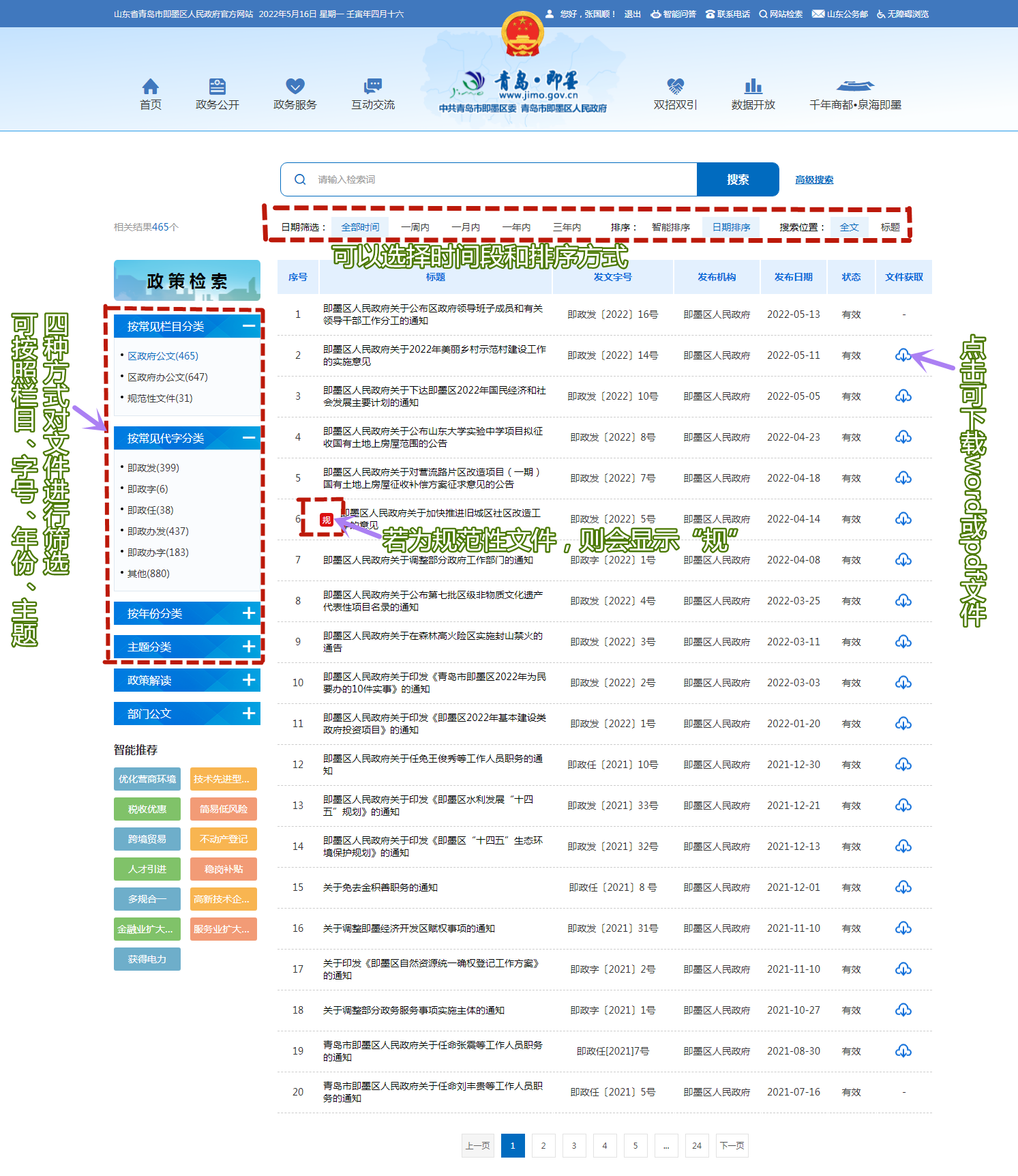Open the 数据开放 bar chart icon

[753, 87]
